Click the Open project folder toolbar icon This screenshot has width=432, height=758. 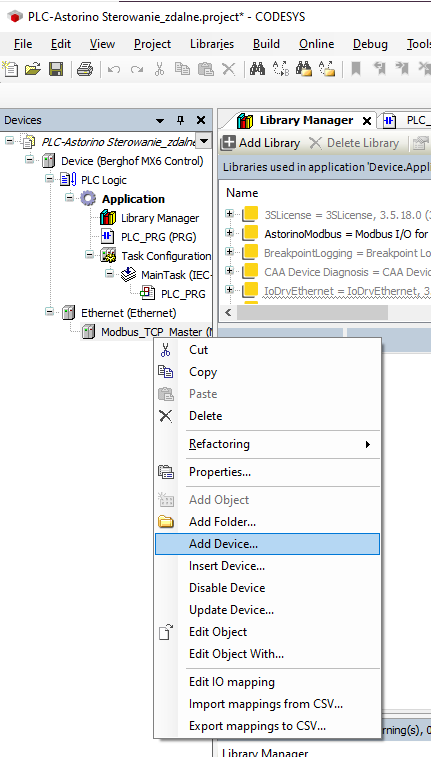click(33, 70)
